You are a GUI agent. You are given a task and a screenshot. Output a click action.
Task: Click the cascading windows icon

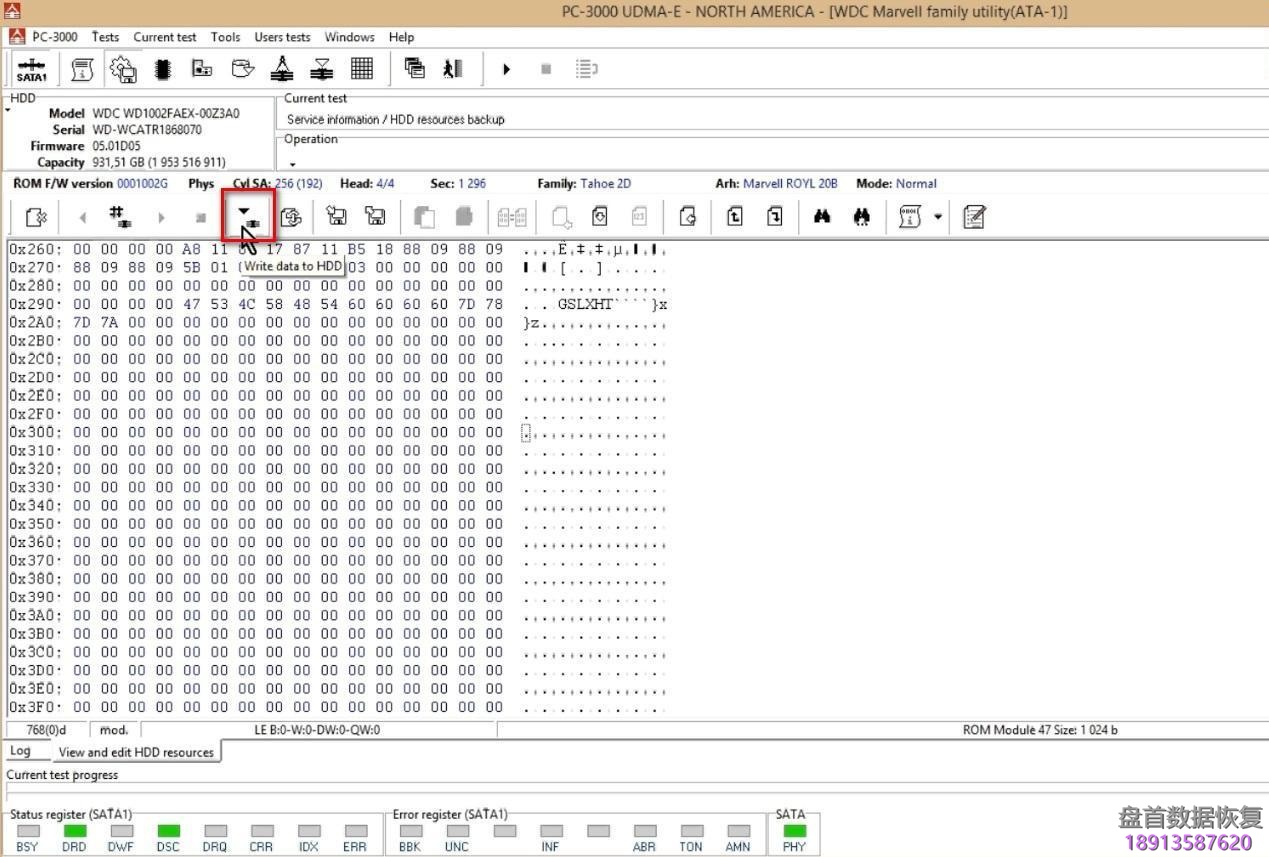click(414, 69)
